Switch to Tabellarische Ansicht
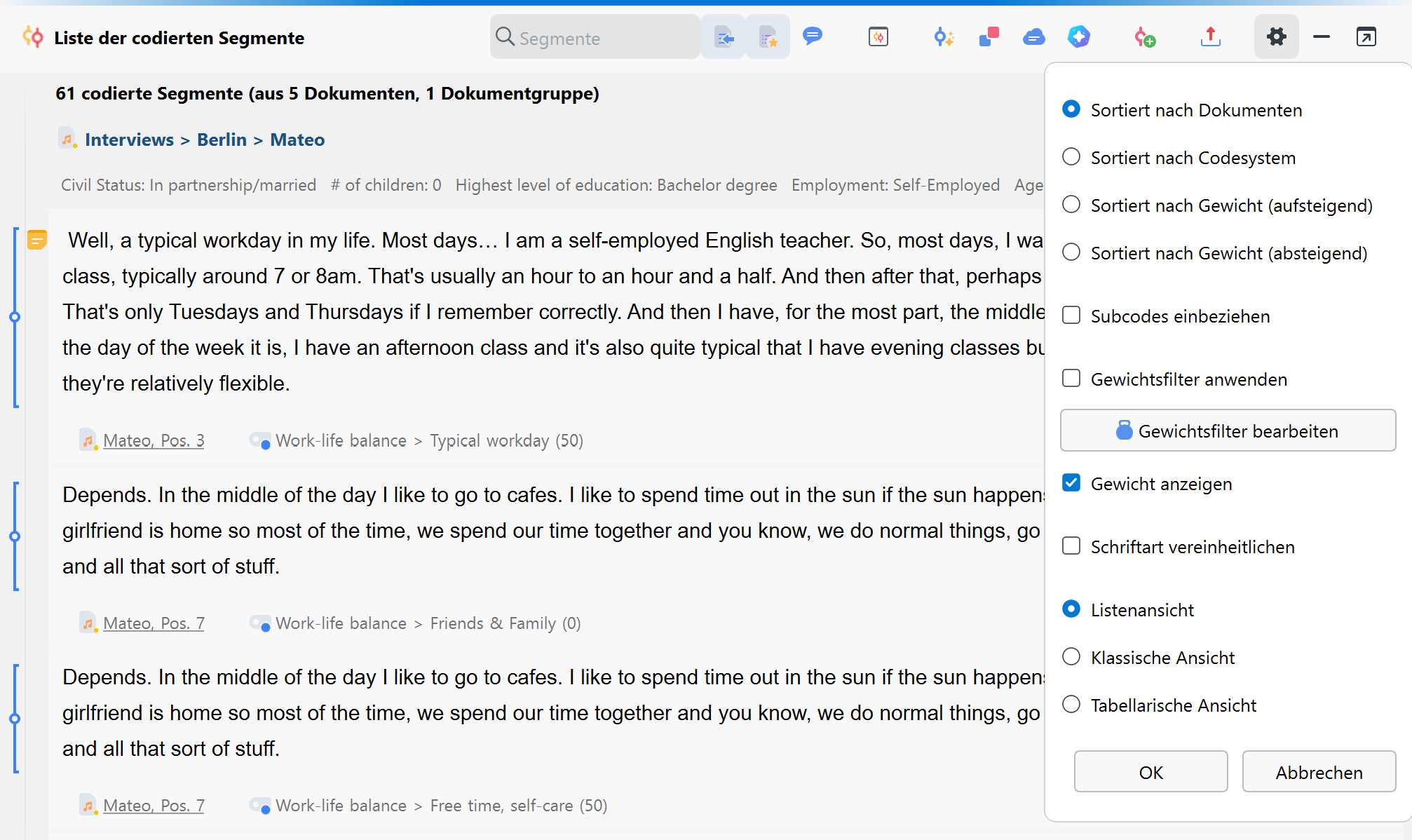 [x=1071, y=705]
